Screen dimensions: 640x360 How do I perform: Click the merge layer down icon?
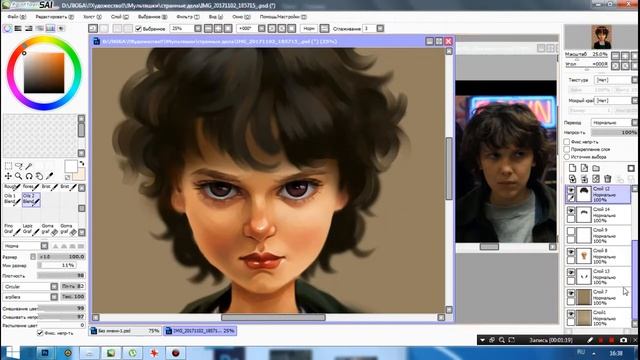584,179
